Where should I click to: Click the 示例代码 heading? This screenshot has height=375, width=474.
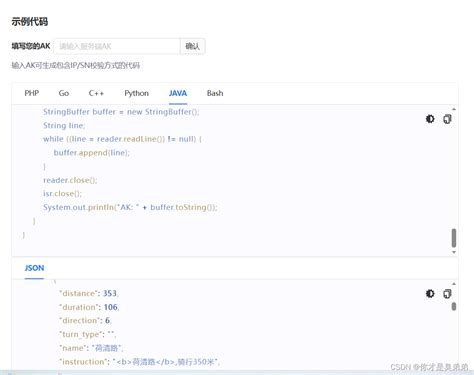pyautogui.click(x=30, y=22)
